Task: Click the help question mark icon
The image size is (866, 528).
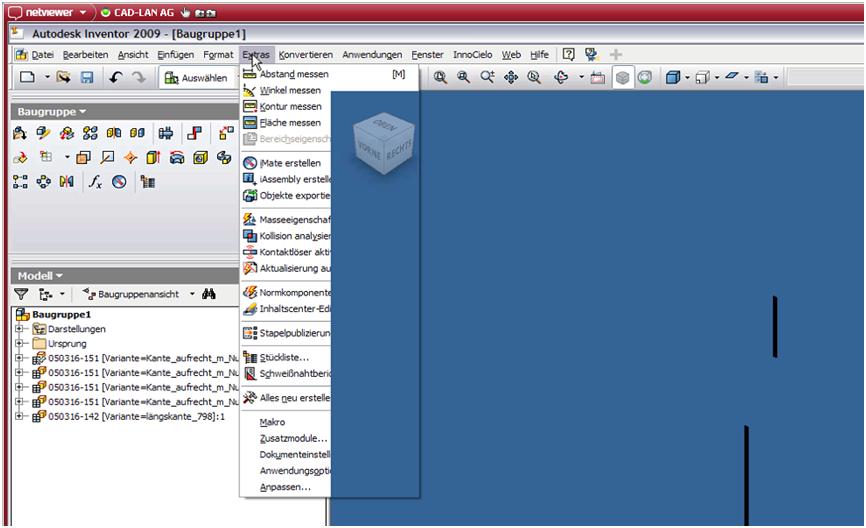Action: coord(568,54)
